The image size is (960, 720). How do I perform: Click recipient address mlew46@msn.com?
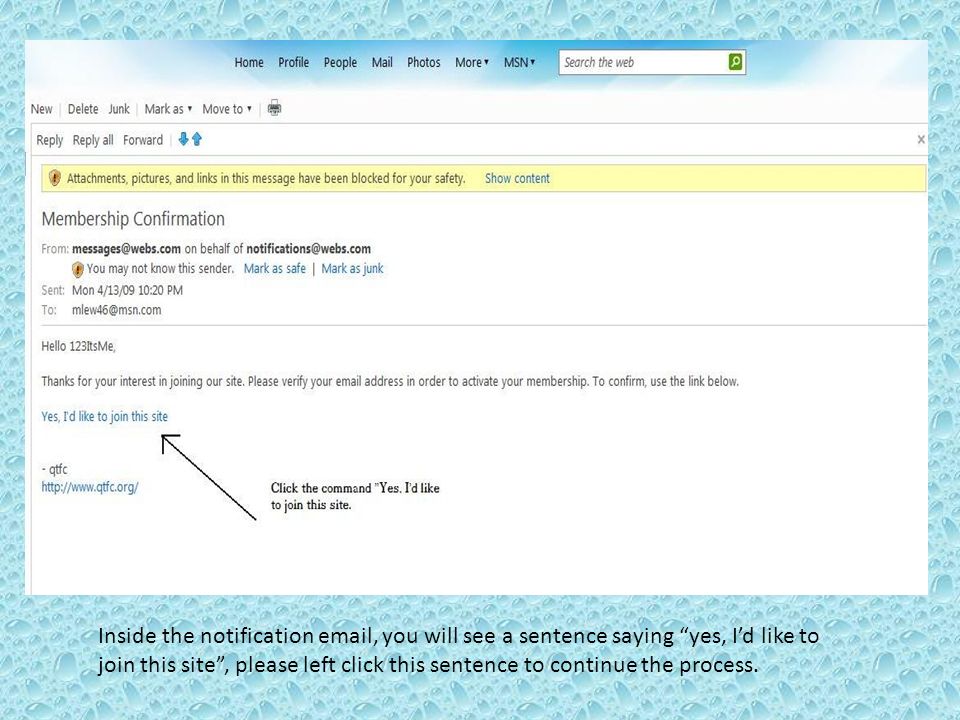(x=116, y=310)
